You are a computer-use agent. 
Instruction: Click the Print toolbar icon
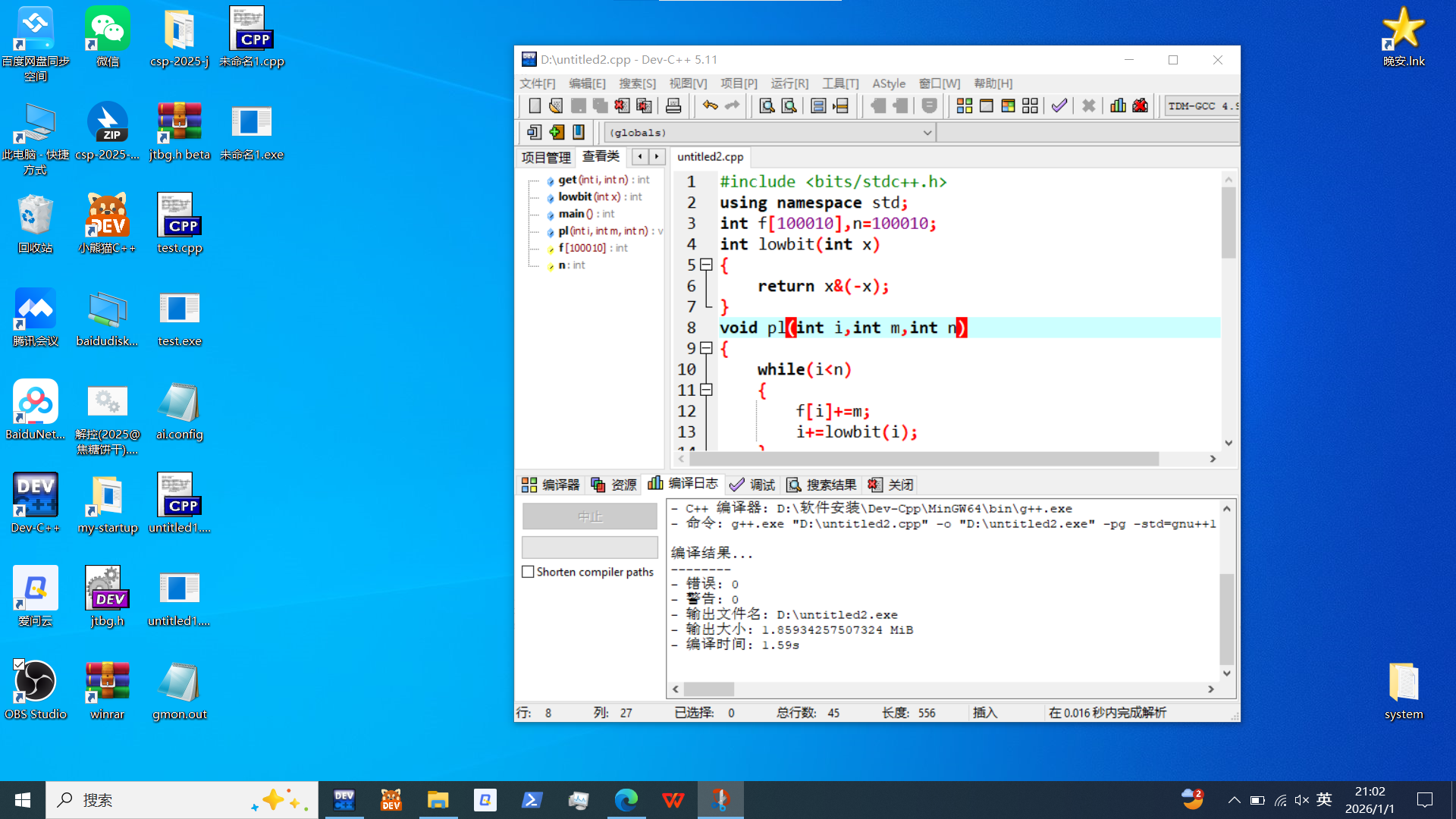673,106
